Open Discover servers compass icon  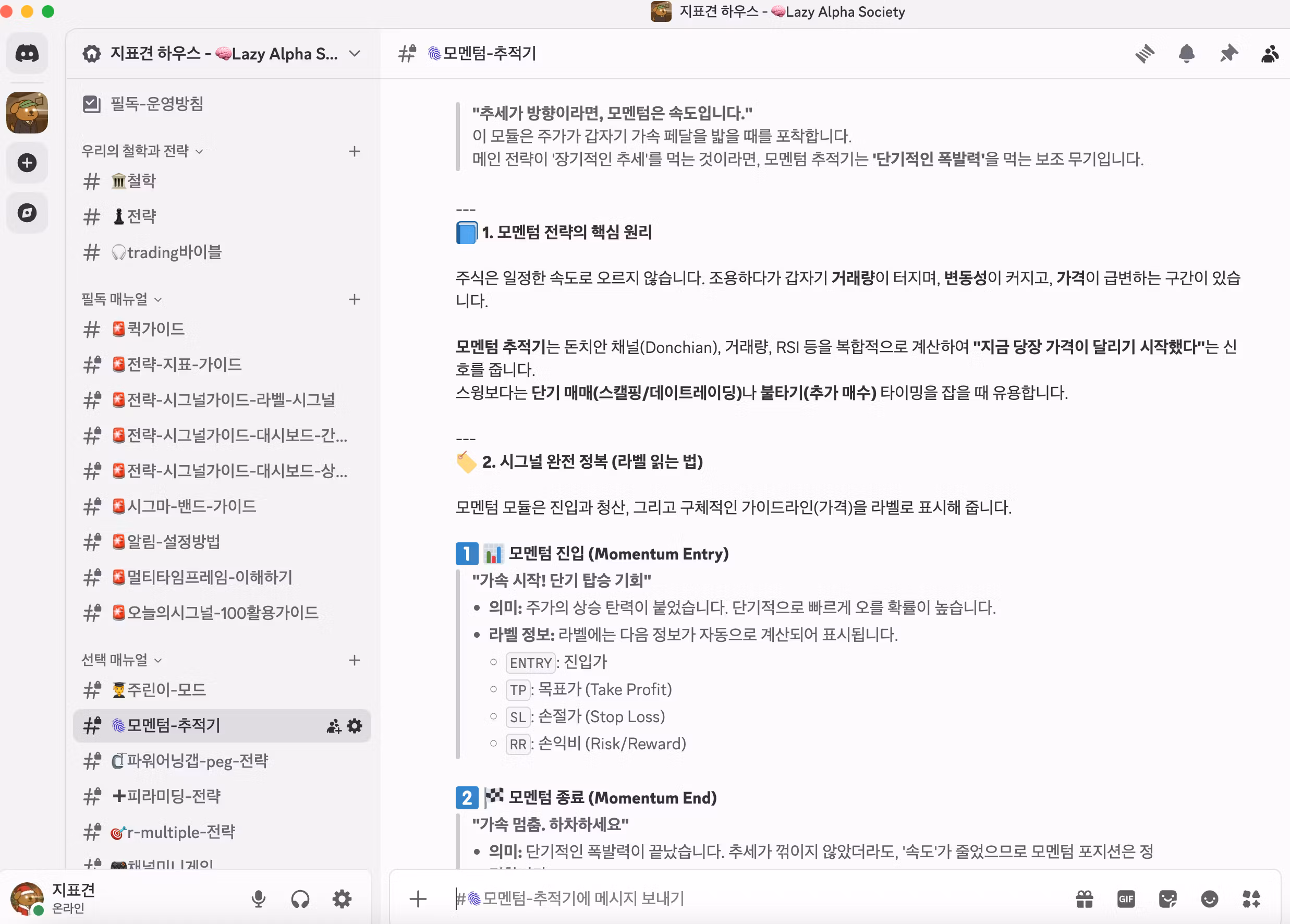pyautogui.click(x=27, y=213)
